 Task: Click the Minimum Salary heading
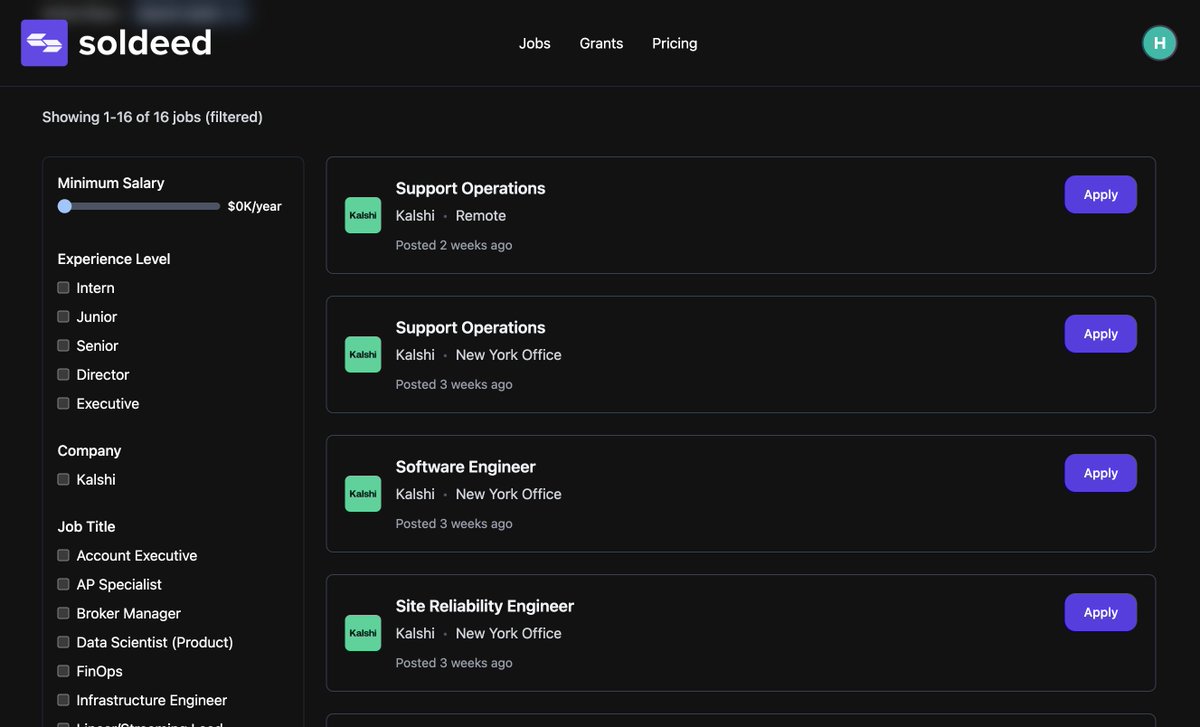click(x=111, y=183)
